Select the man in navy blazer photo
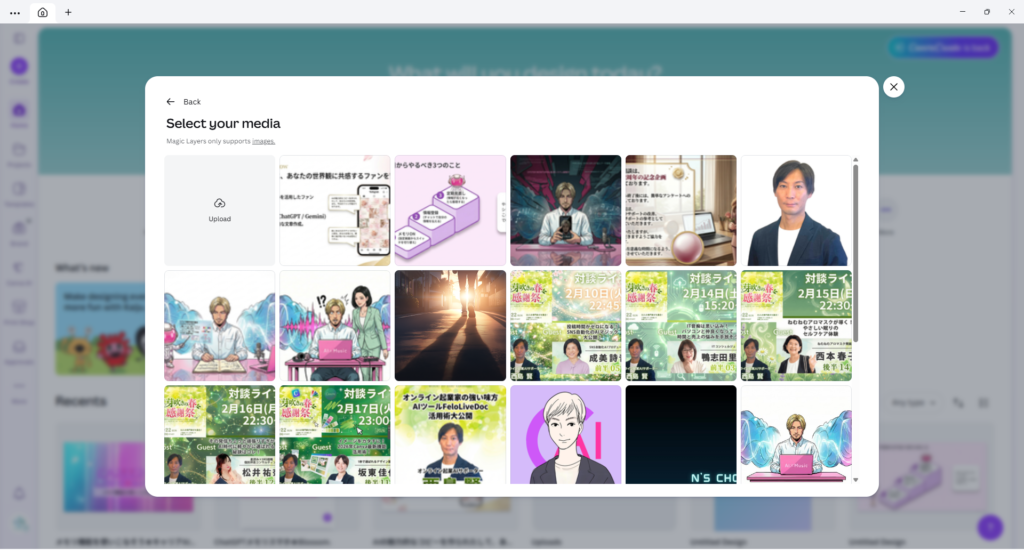This screenshot has height=550, width=1024. point(796,210)
